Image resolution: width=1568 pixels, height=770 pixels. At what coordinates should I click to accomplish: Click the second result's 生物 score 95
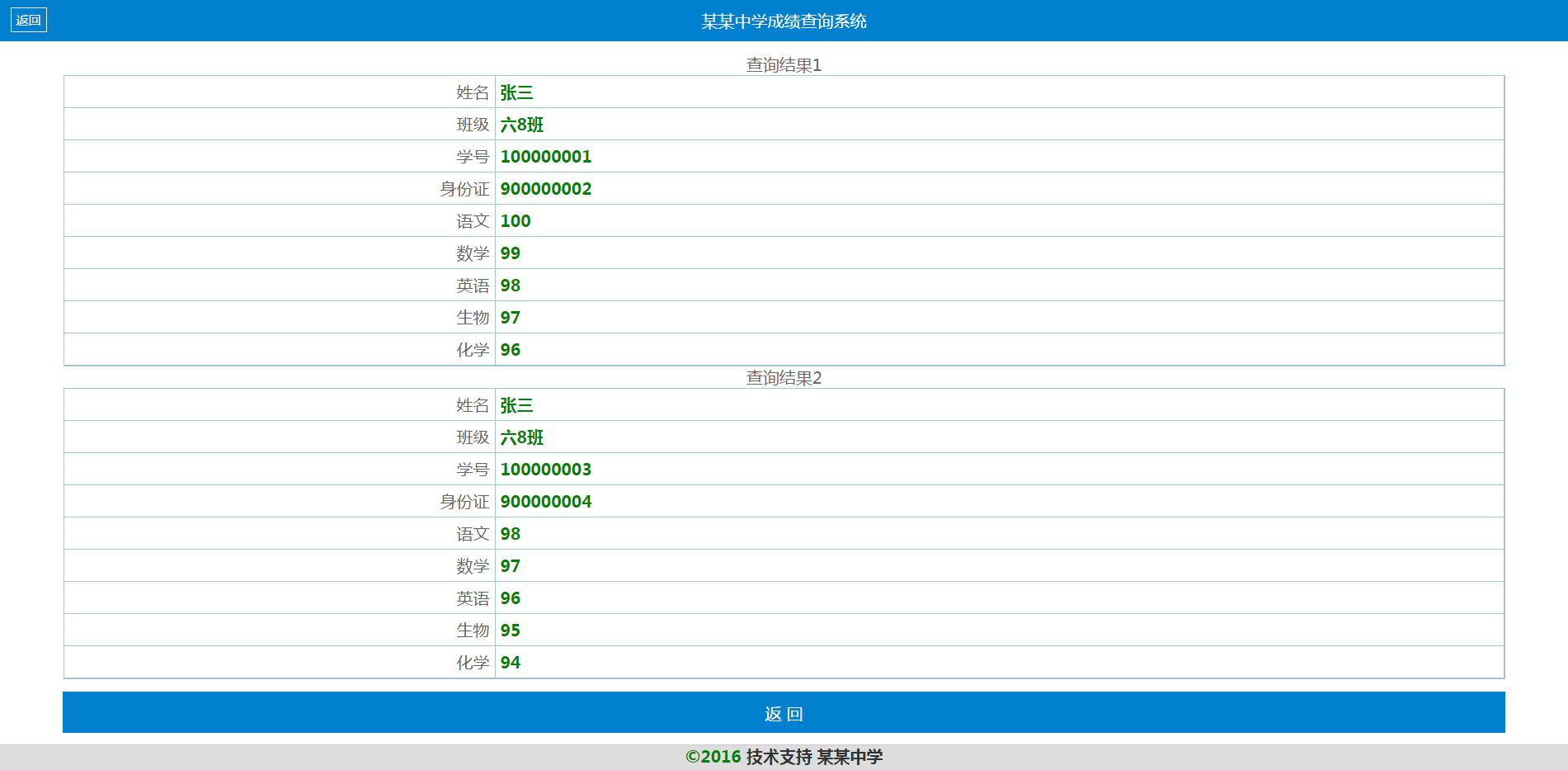click(511, 631)
